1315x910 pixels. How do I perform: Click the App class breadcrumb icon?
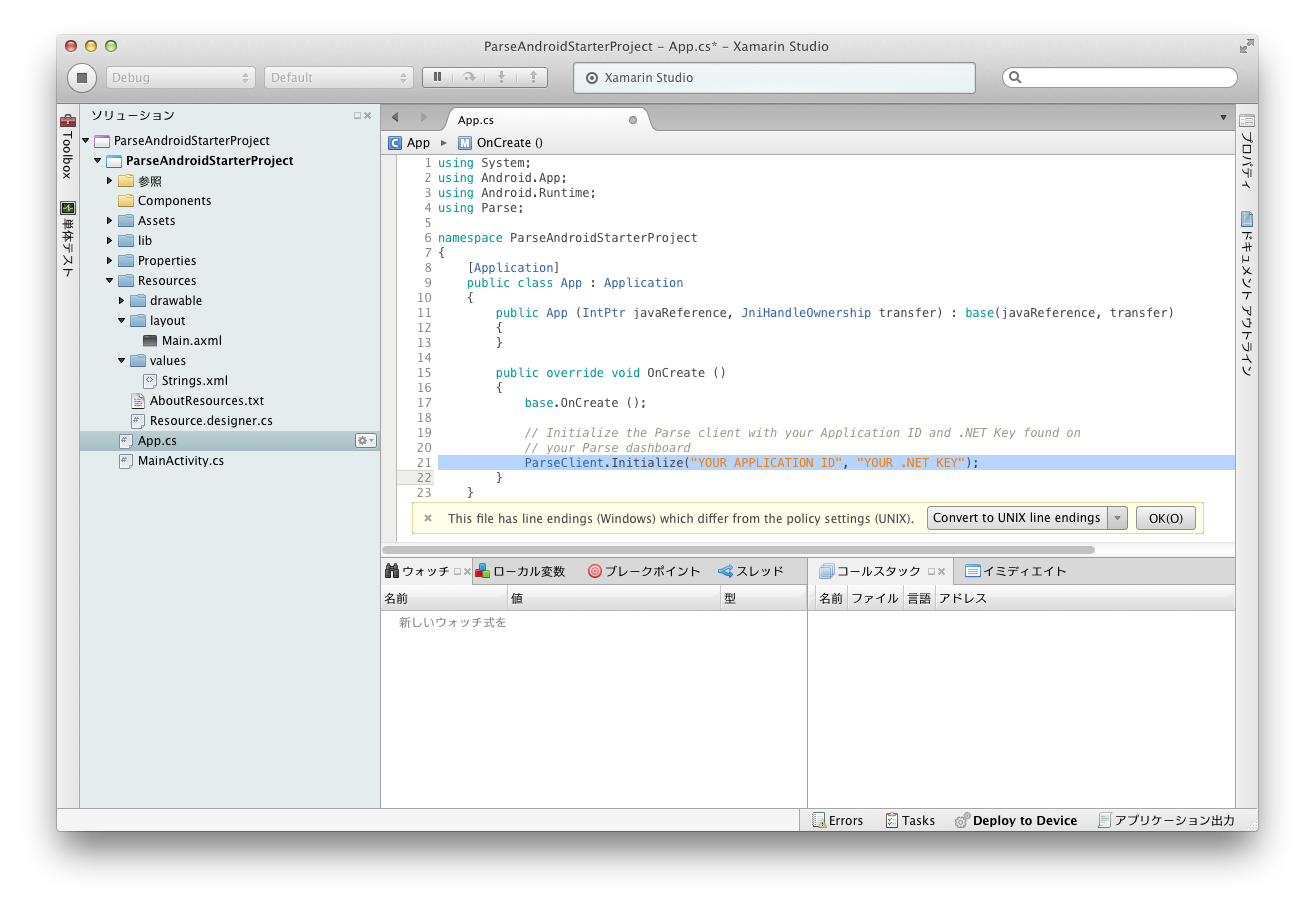point(395,143)
